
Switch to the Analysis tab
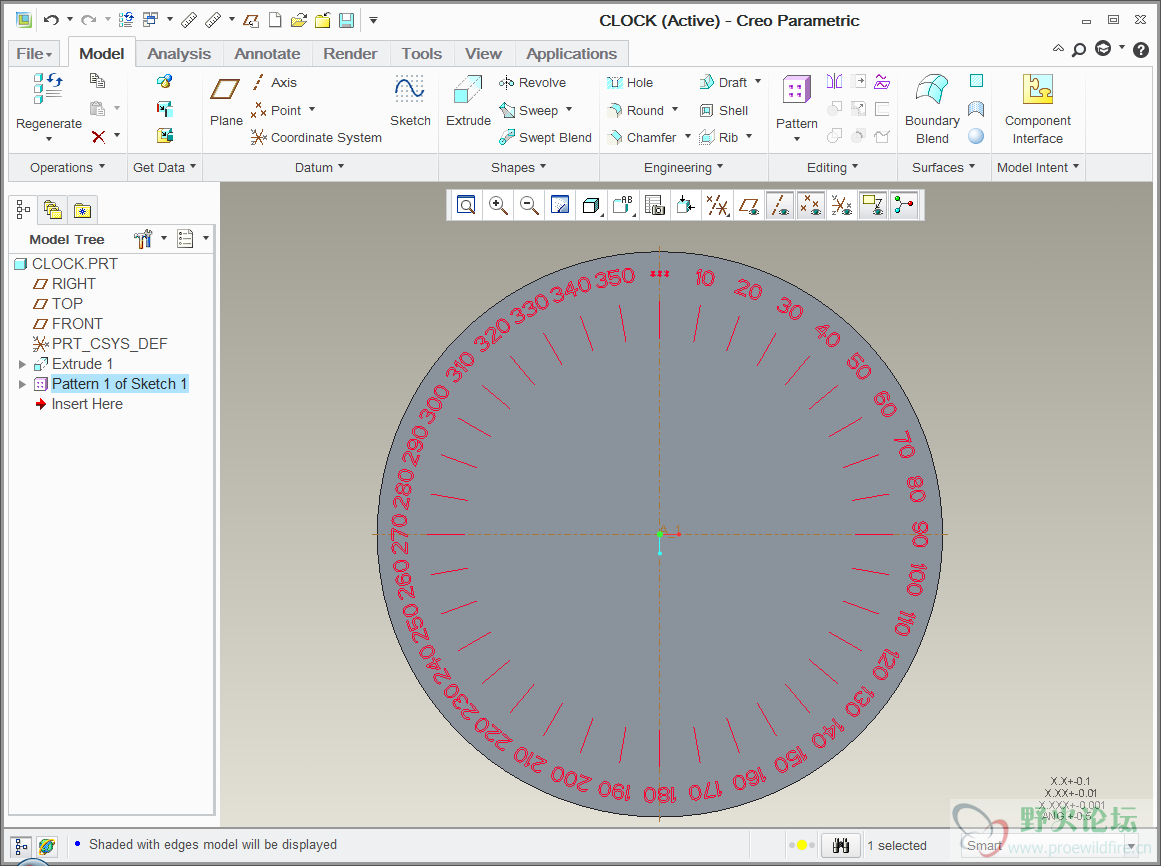coord(179,53)
